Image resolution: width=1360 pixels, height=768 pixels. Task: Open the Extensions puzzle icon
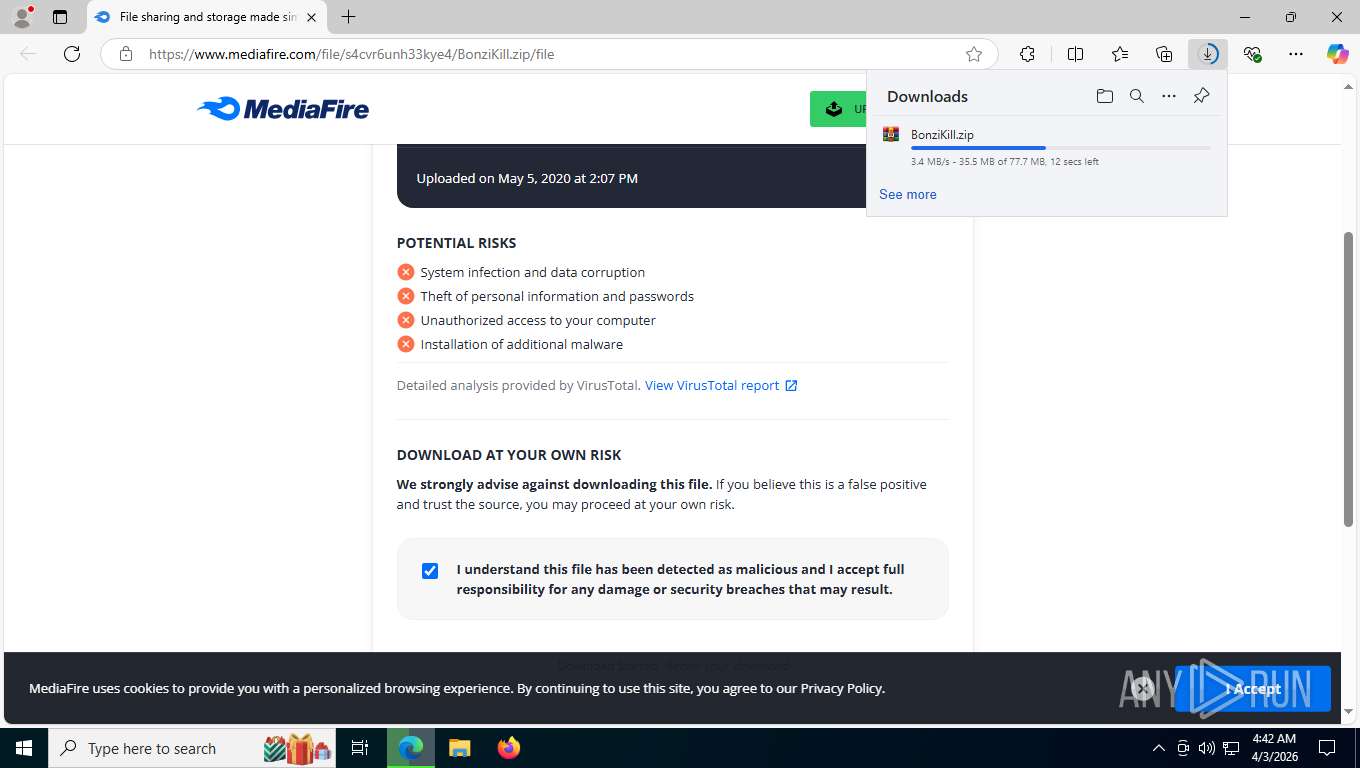coord(1027,54)
